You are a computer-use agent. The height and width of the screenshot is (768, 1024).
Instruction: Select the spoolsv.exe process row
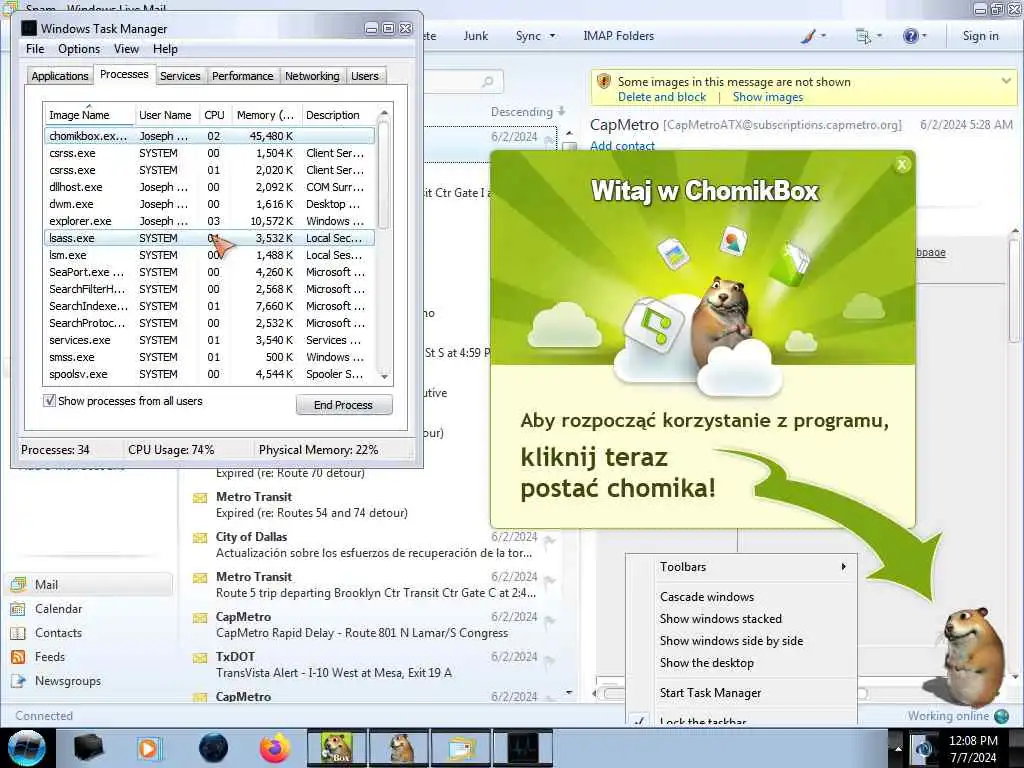[x=210, y=374]
